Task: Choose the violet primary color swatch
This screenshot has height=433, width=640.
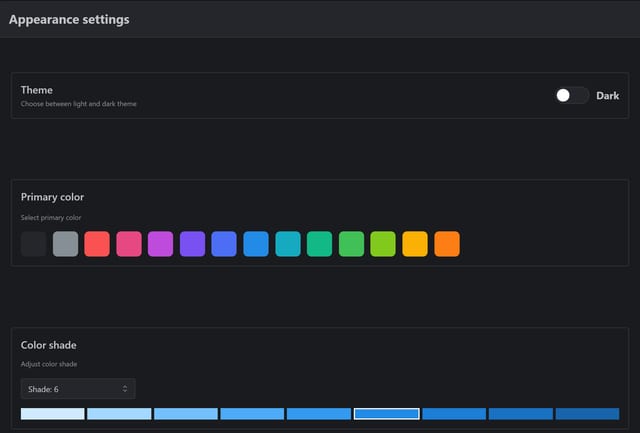Action: [192, 244]
